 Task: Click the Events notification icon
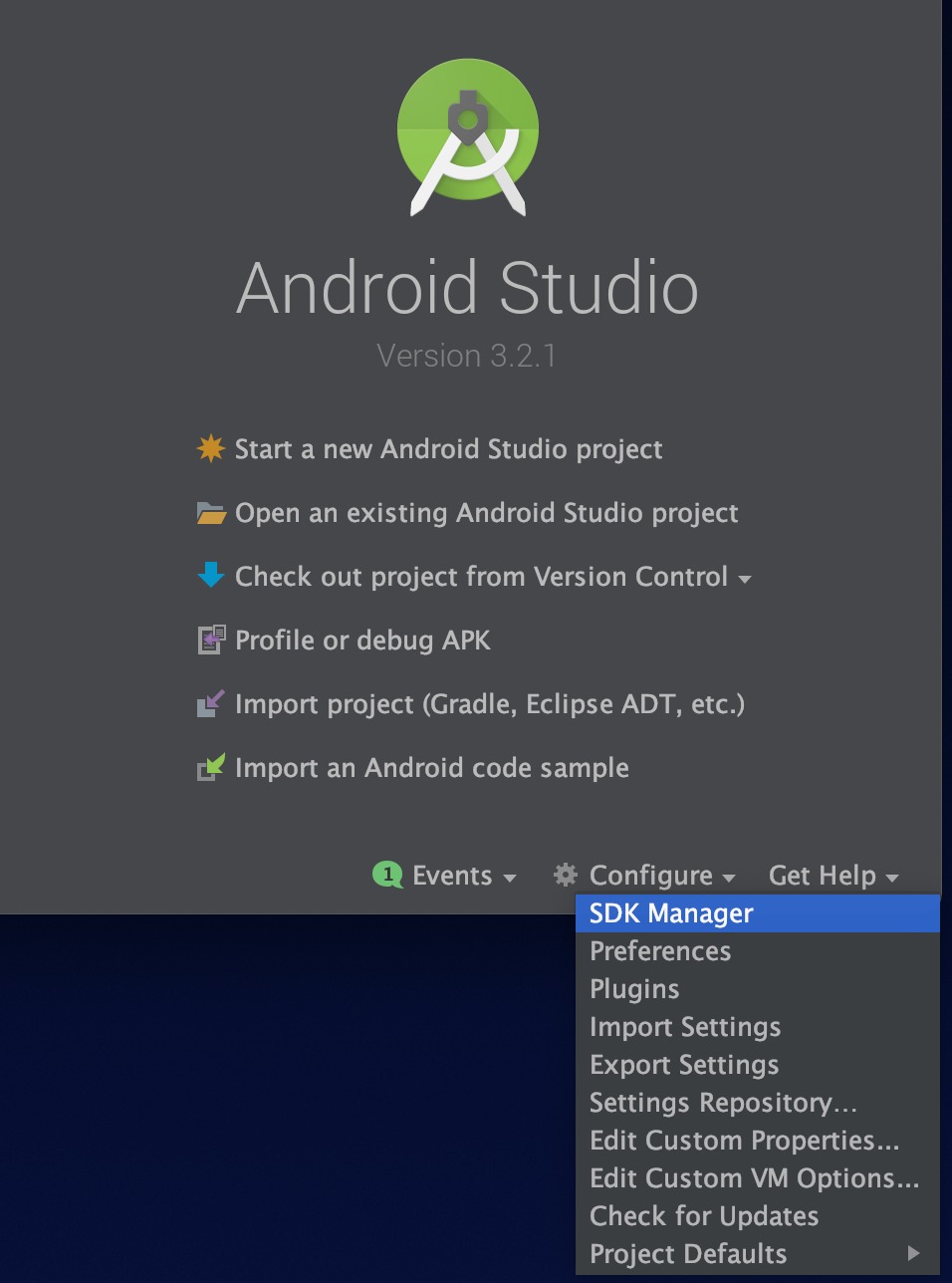click(x=388, y=875)
